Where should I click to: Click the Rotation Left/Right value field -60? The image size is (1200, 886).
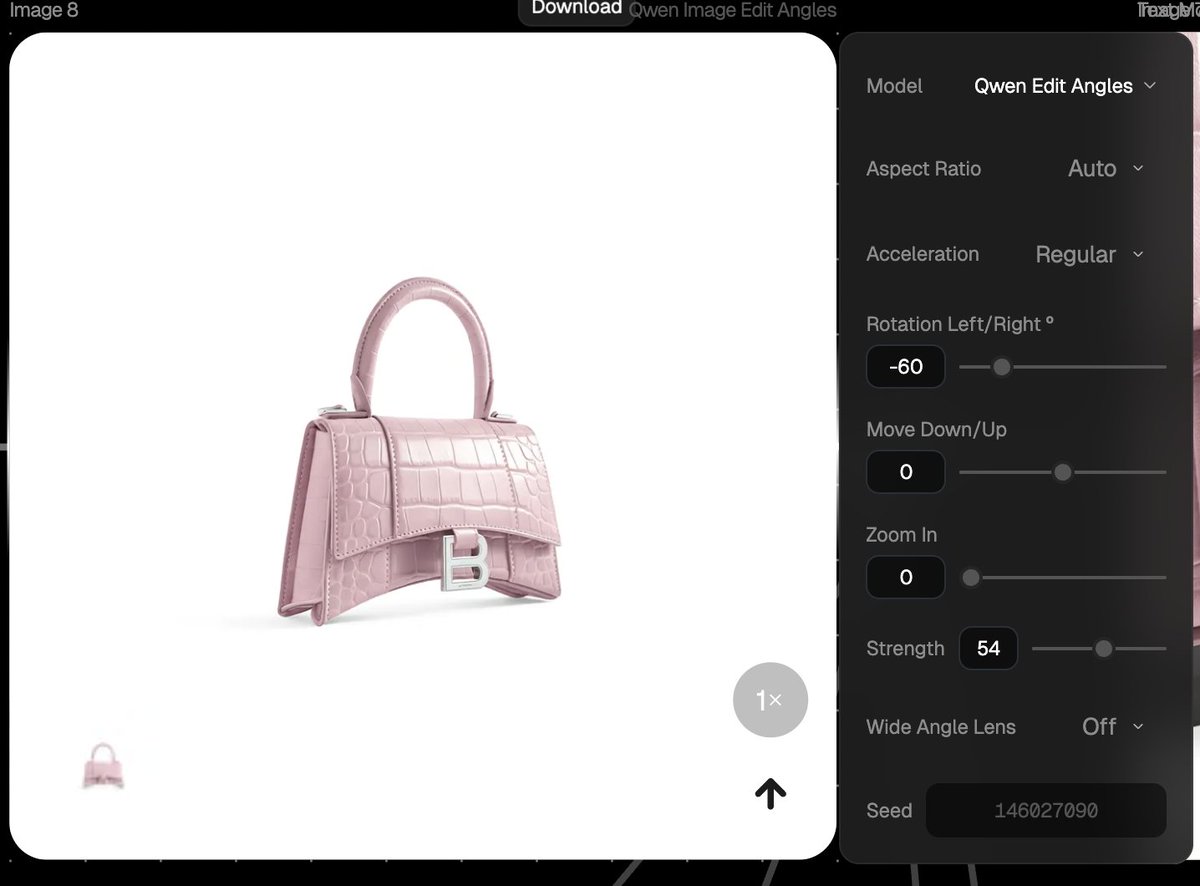point(906,367)
